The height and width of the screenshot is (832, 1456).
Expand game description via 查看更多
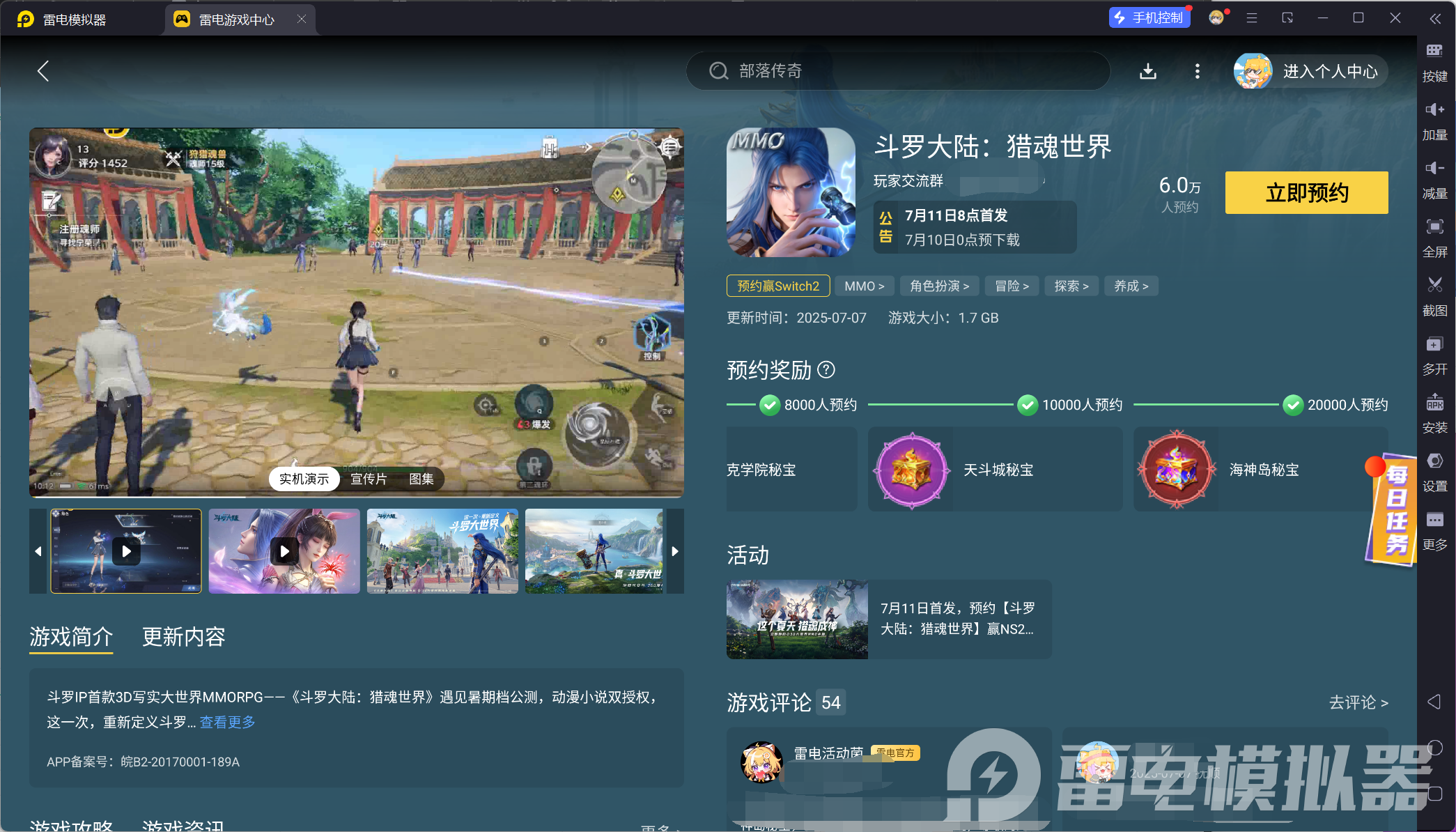(226, 723)
